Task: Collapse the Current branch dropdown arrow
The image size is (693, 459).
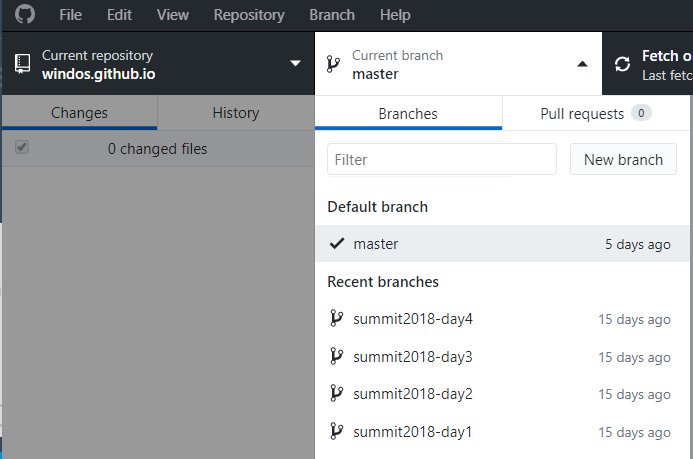Action: pos(583,64)
